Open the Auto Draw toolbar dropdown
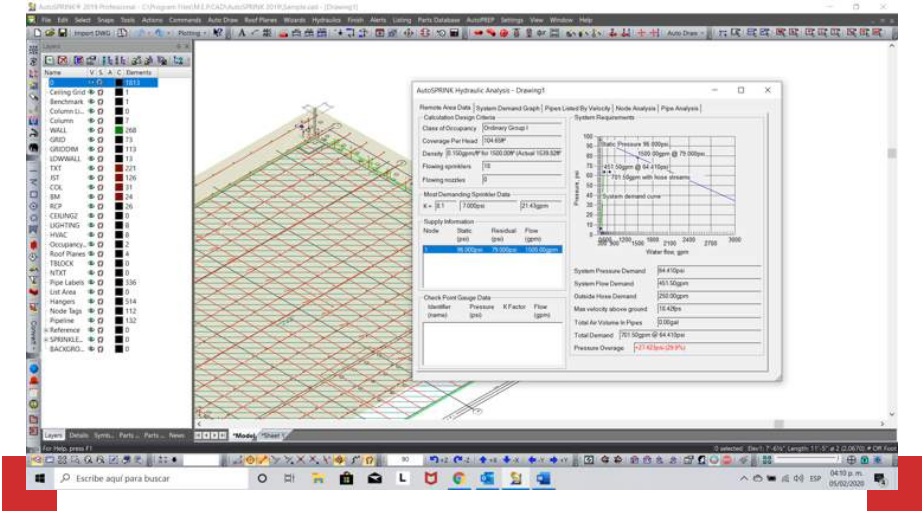Screen dimensions: 924x513 pyautogui.click(x=685, y=33)
